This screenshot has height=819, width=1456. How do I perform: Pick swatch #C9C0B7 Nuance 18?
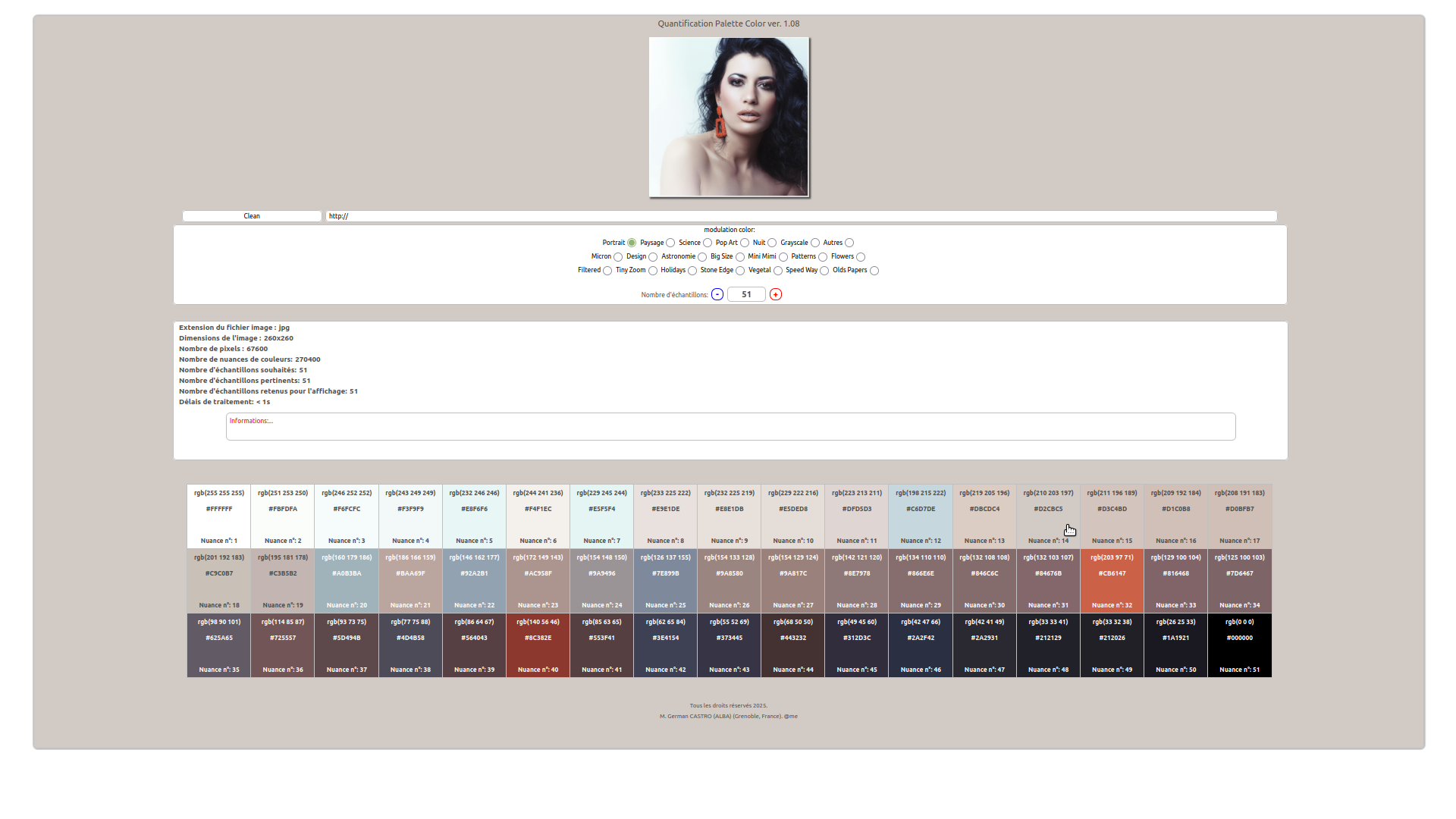tap(219, 581)
